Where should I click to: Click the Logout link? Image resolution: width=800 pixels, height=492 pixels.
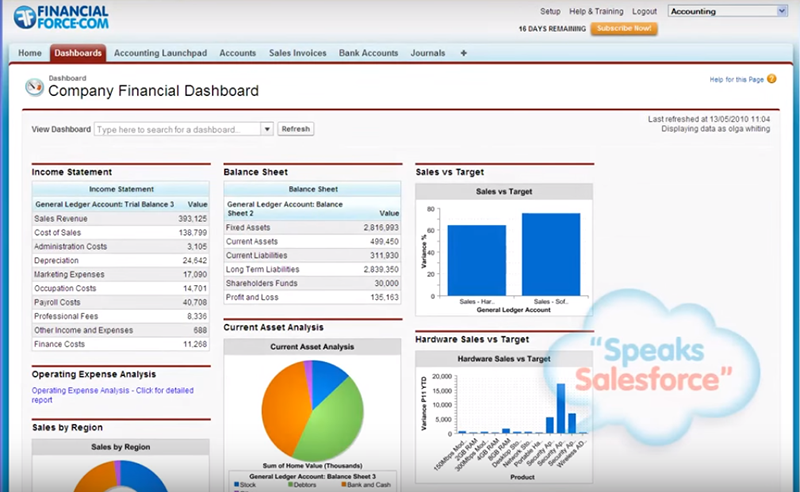point(644,12)
